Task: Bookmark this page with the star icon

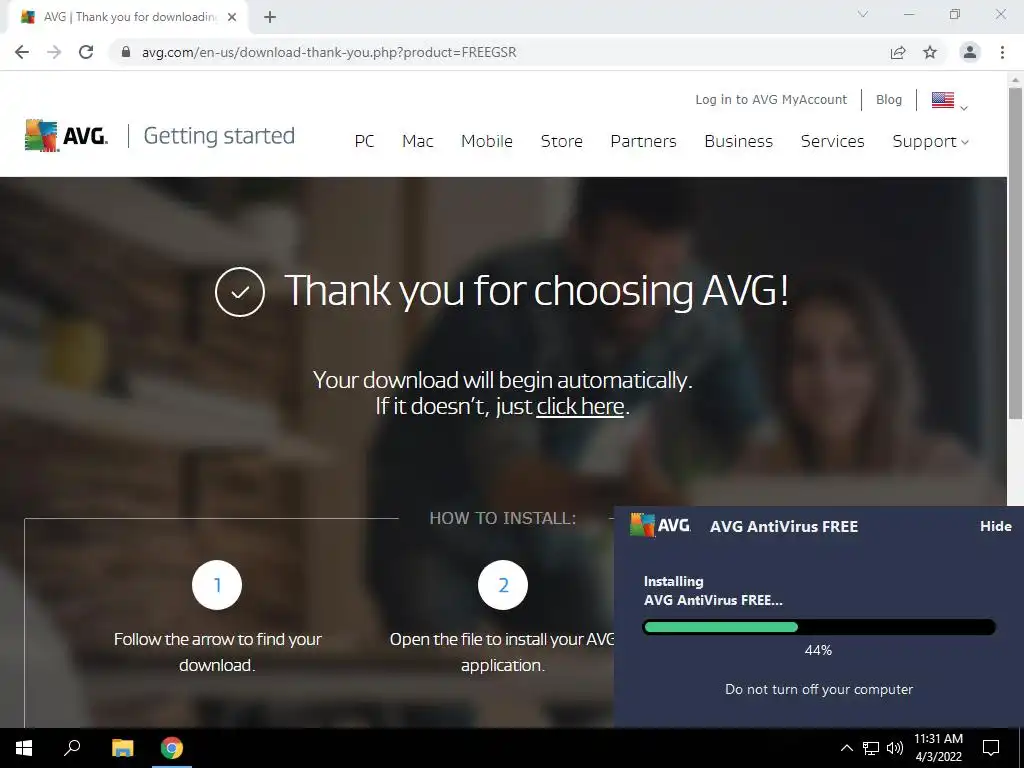Action: [930, 52]
